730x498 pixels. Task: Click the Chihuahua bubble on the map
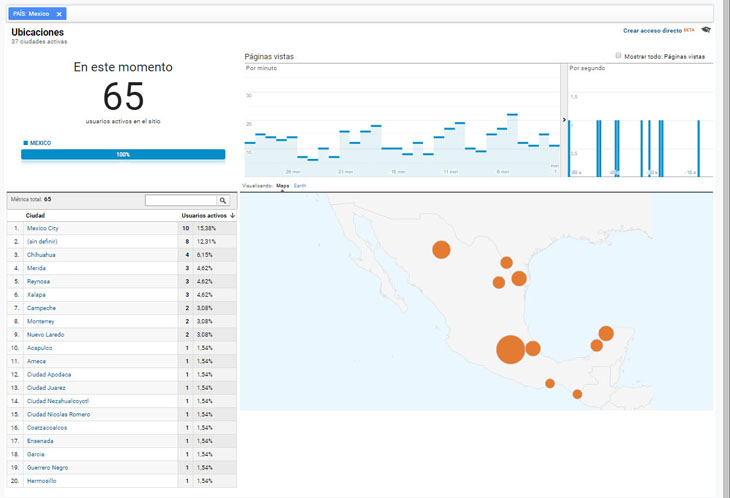pyautogui.click(x=441, y=250)
